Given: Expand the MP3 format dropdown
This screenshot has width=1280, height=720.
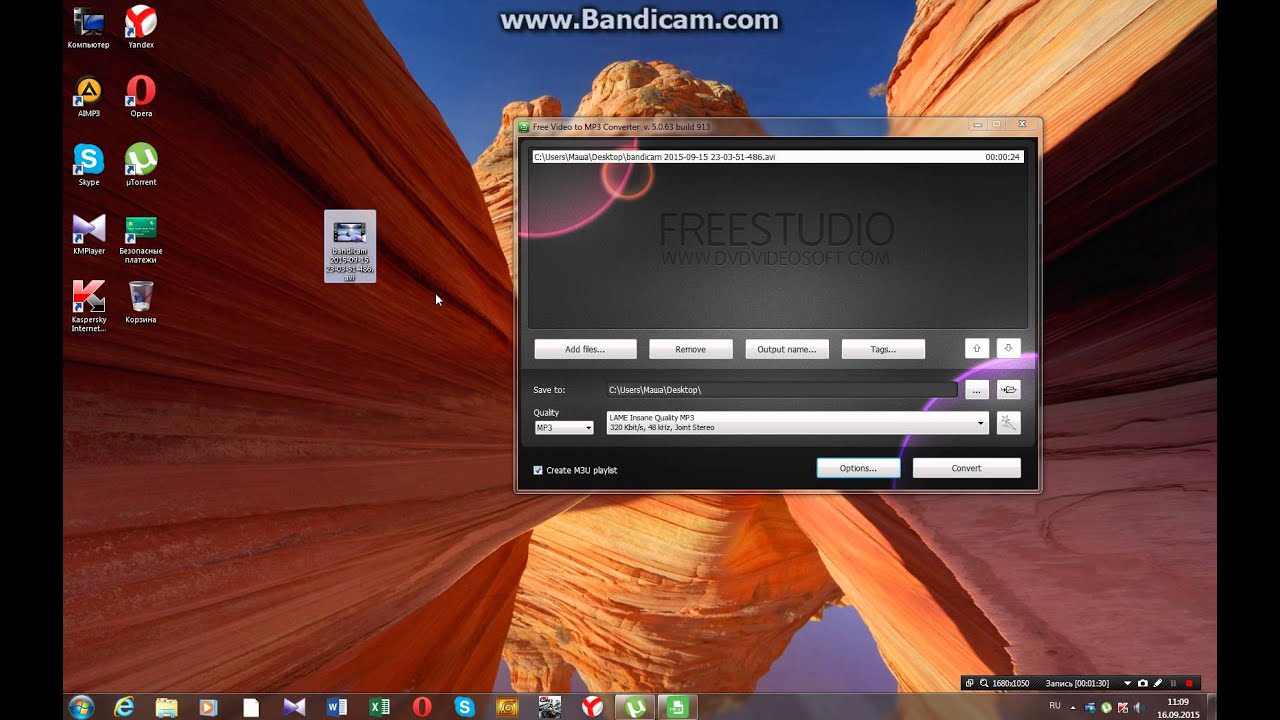Looking at the screenshot, I should pyautogui.click(x=564, y=427).
